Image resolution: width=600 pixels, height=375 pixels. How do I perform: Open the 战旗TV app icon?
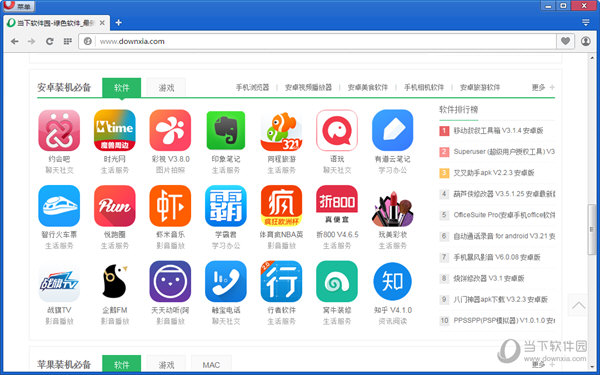[x=59, y=282]
